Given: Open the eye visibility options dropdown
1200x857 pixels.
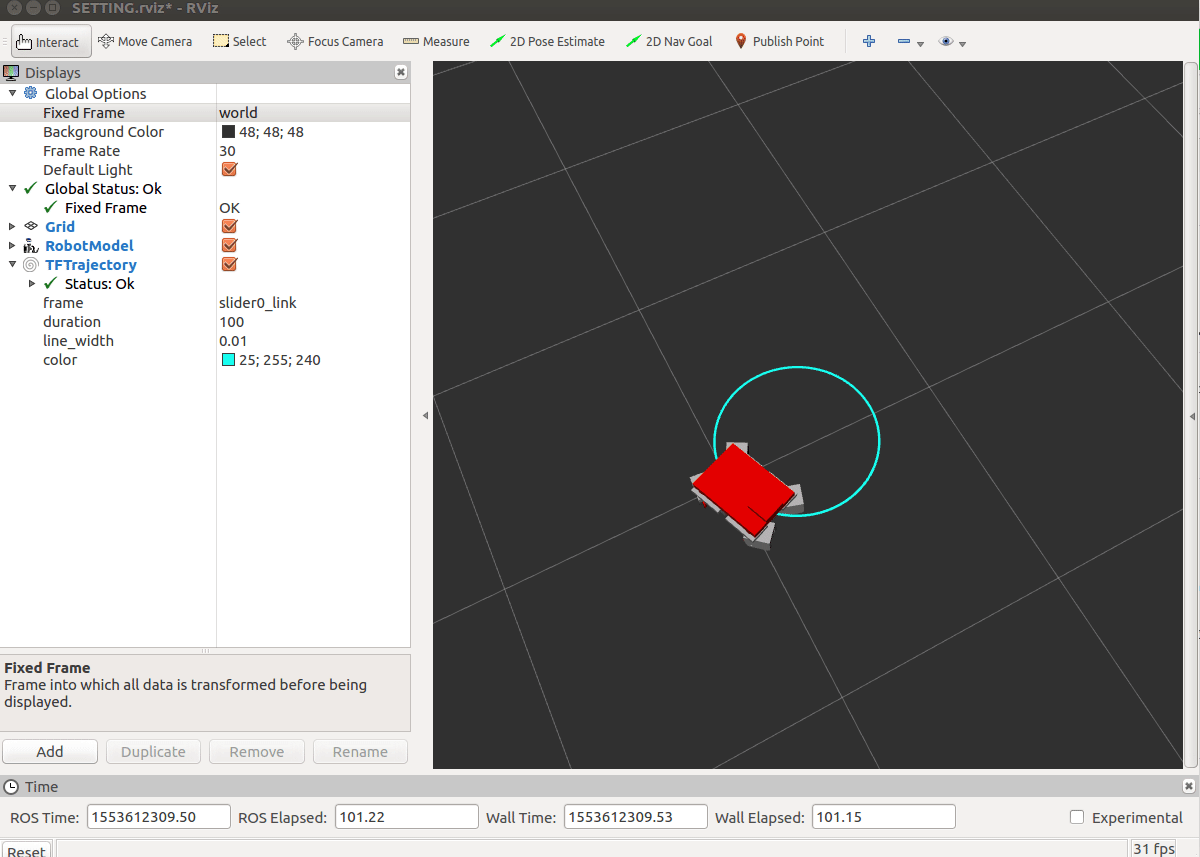Looking at the screenshot, I should tap(952, 42).
